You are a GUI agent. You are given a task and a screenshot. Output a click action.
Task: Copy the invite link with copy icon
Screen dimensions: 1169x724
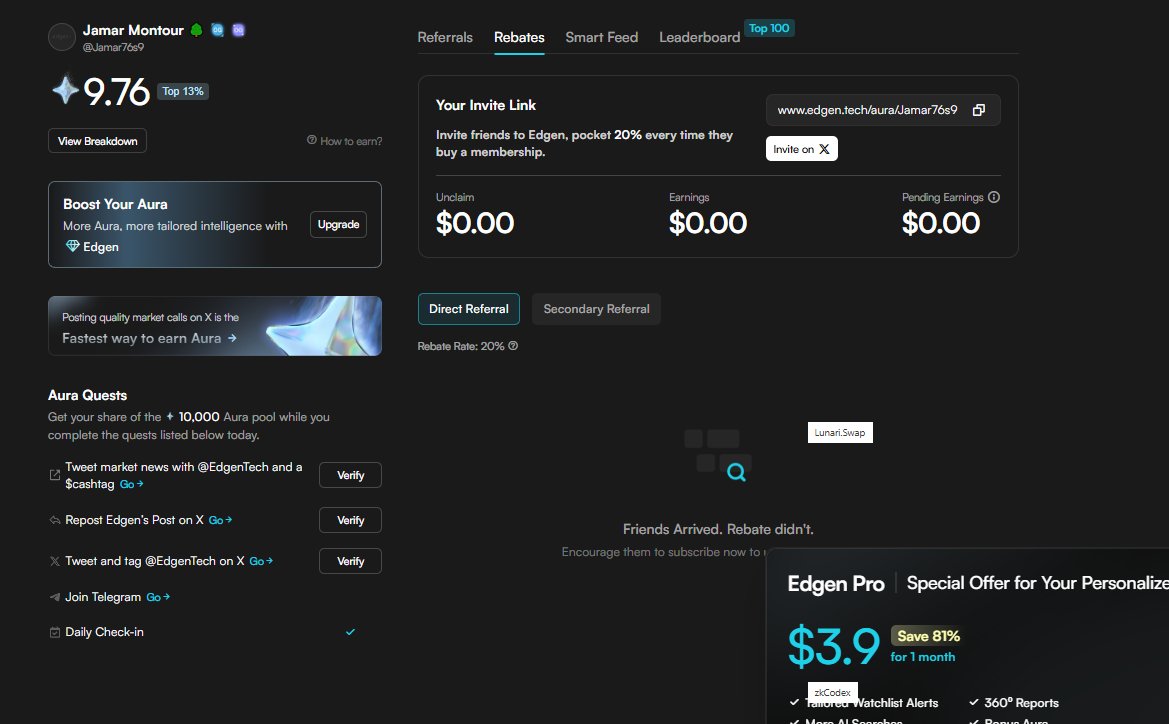coord(979,110)
